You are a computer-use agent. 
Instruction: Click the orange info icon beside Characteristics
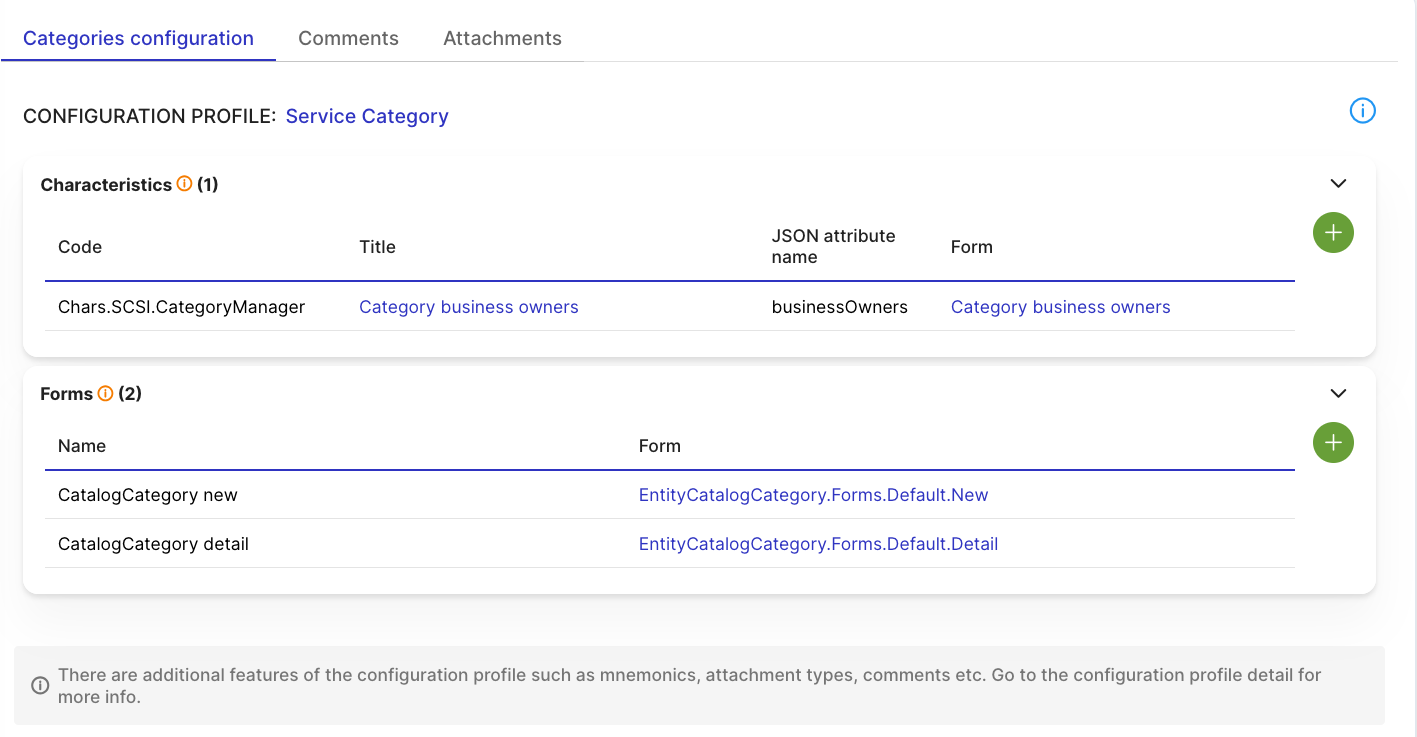184,184
